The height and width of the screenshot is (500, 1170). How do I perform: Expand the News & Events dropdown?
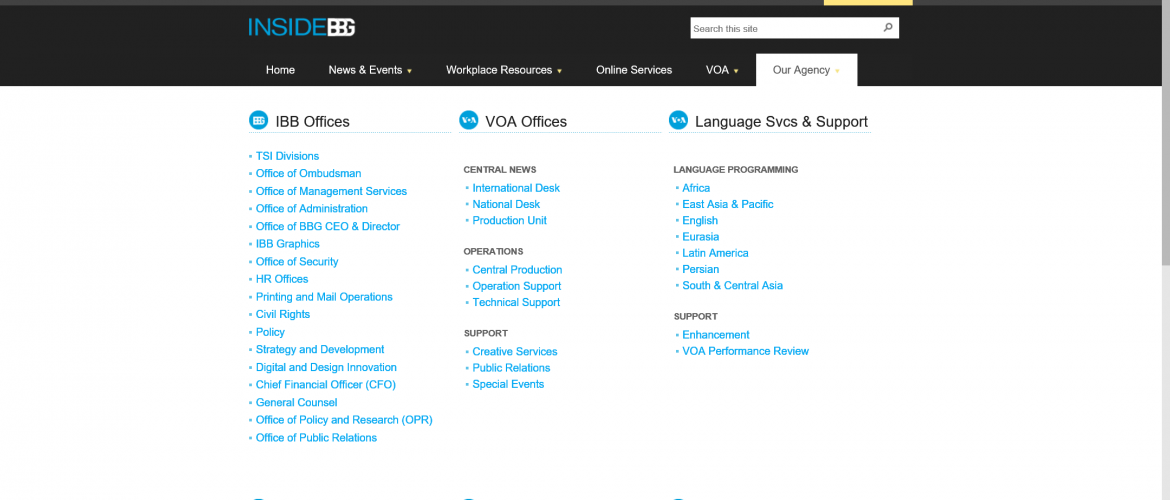[370, 69]
